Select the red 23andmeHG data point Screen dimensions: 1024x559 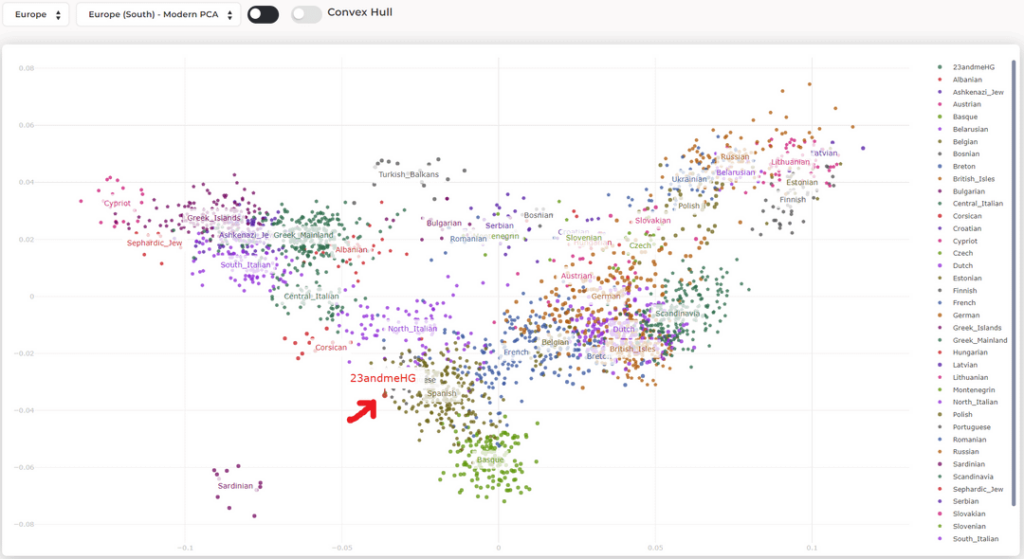pyautogui.click(x=385, y=393)
